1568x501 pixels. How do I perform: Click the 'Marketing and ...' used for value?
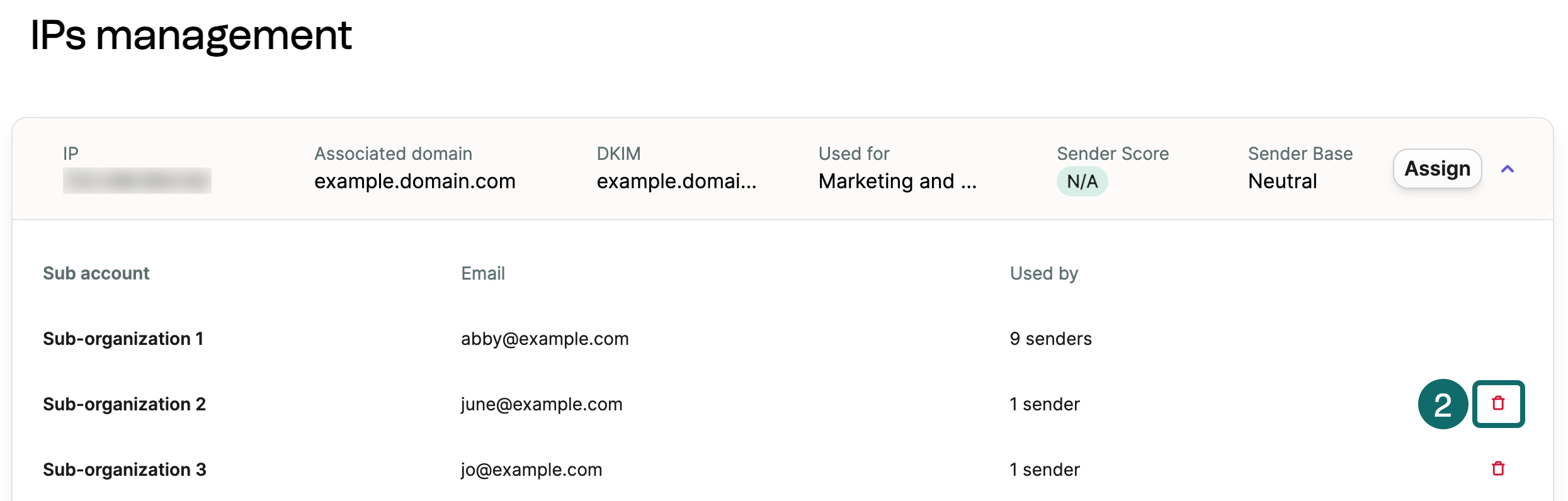click(x=897, y=181)
